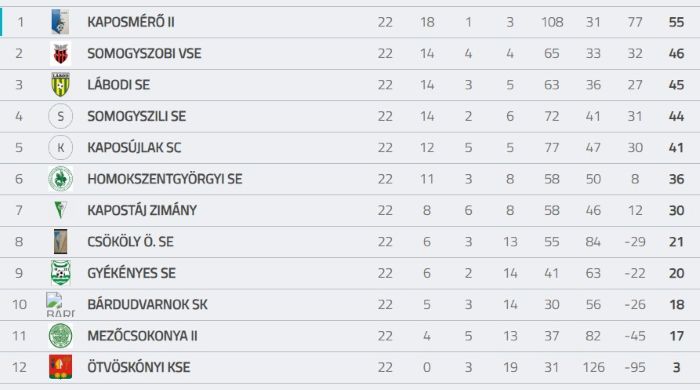Viewport: 700px width, 390px height.
Task: Open the KAPOSMÉRŐ II team name link
Action: (131, 22)
